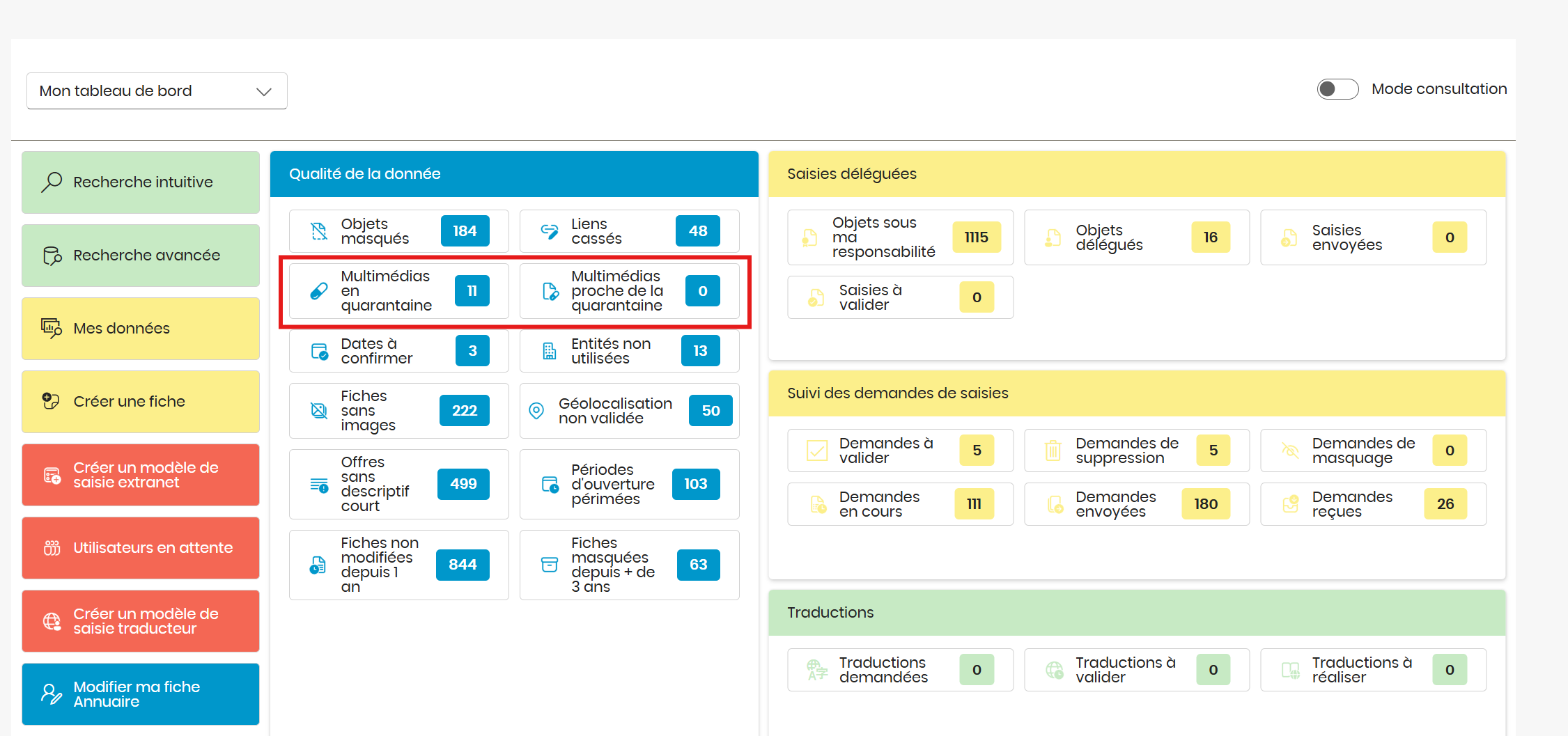Open Utilisateurs en attente
Screen dimensions: 1568x736
[x=141, y=548]
